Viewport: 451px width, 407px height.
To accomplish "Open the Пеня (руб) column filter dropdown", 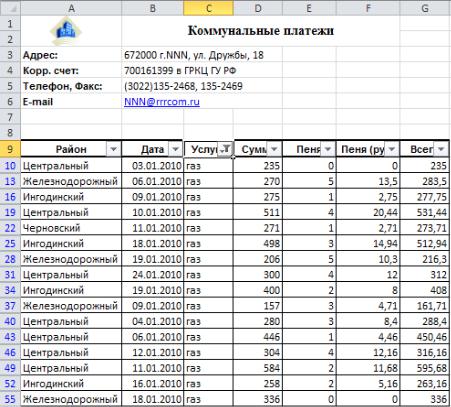I will (392, 149).
